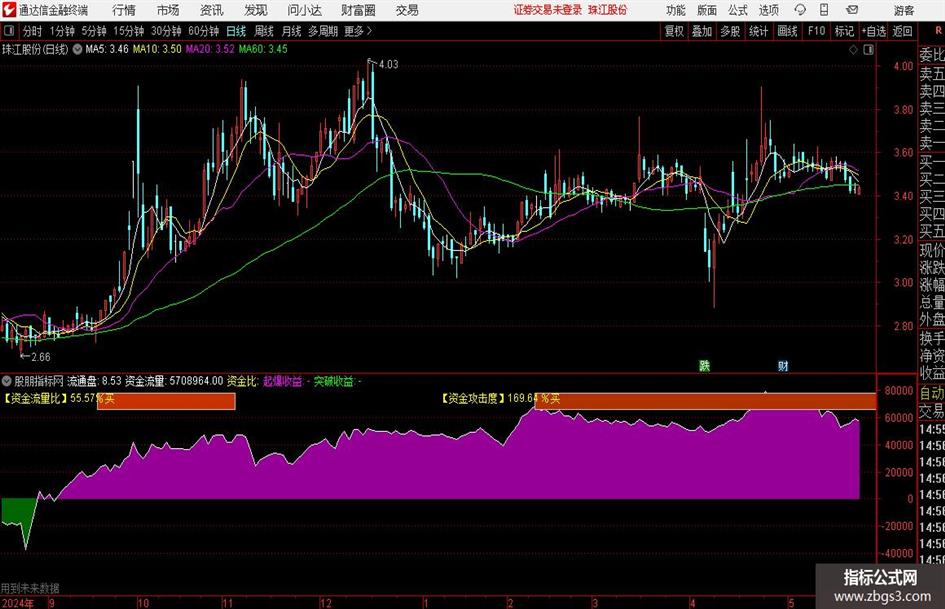Open the 多周期 multi-period view
This screenshot has height=609, width=945.
click(323, 31)
